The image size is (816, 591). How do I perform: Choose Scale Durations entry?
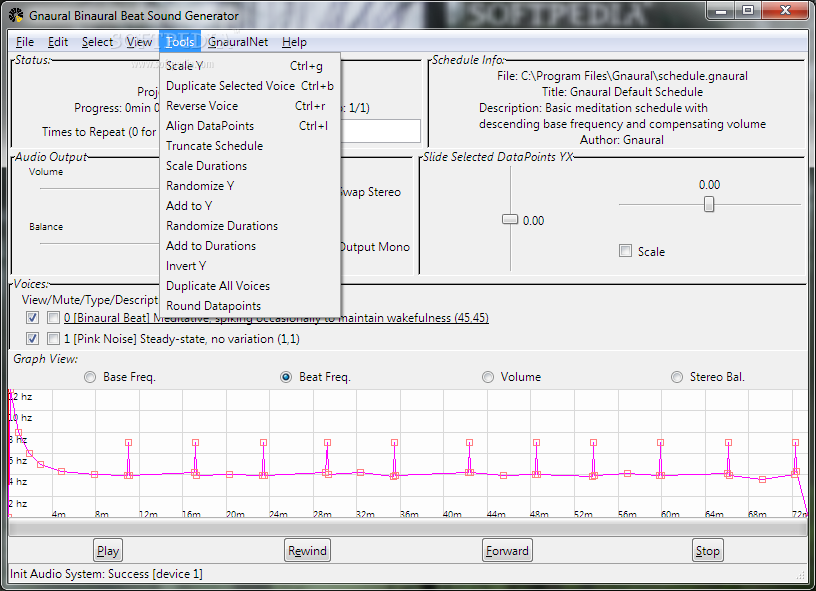(250, 166)
